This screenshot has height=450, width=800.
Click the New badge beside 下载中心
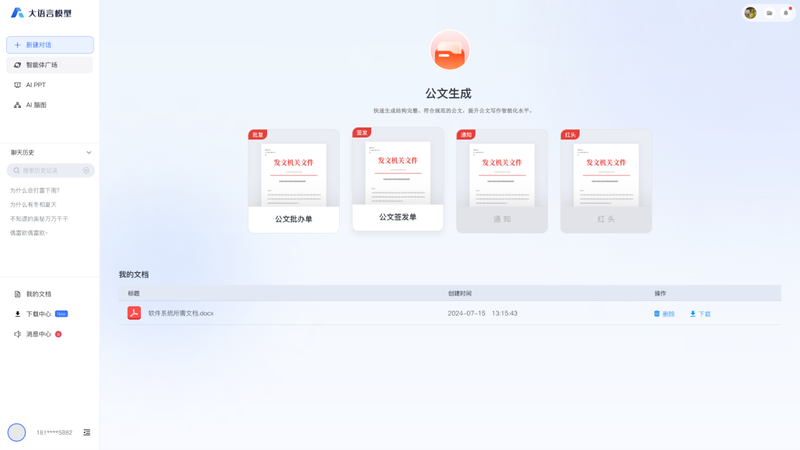coord(61,314)
